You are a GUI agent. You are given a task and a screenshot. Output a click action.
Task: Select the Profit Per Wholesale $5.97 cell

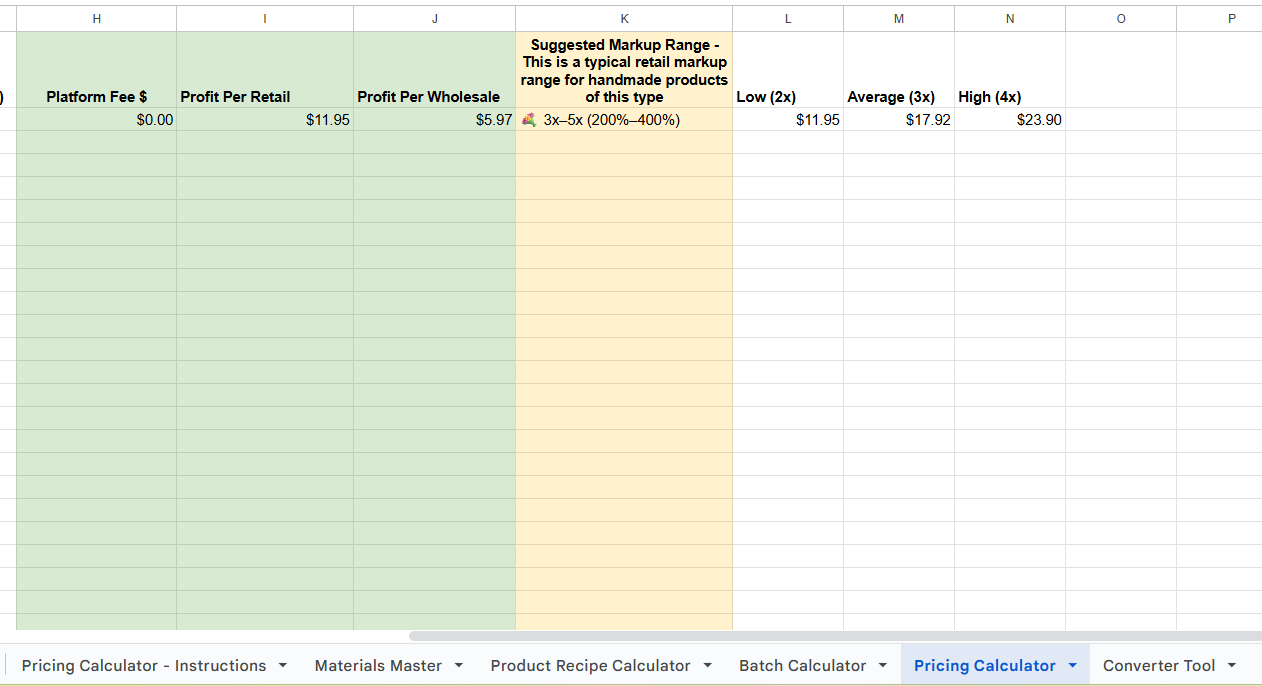point(434,120)
